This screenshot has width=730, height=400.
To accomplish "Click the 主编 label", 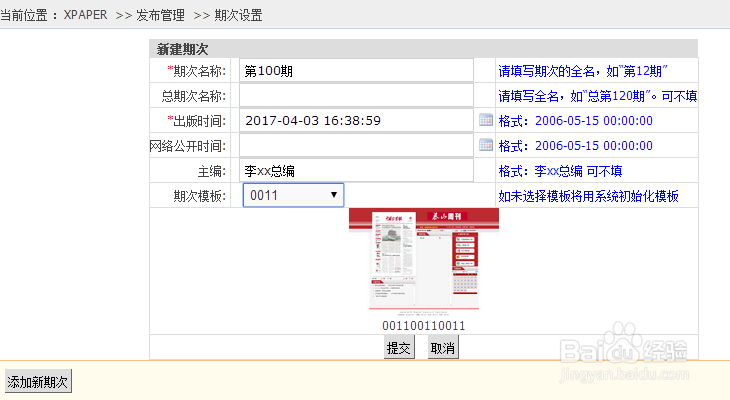I will pos(212,171).
